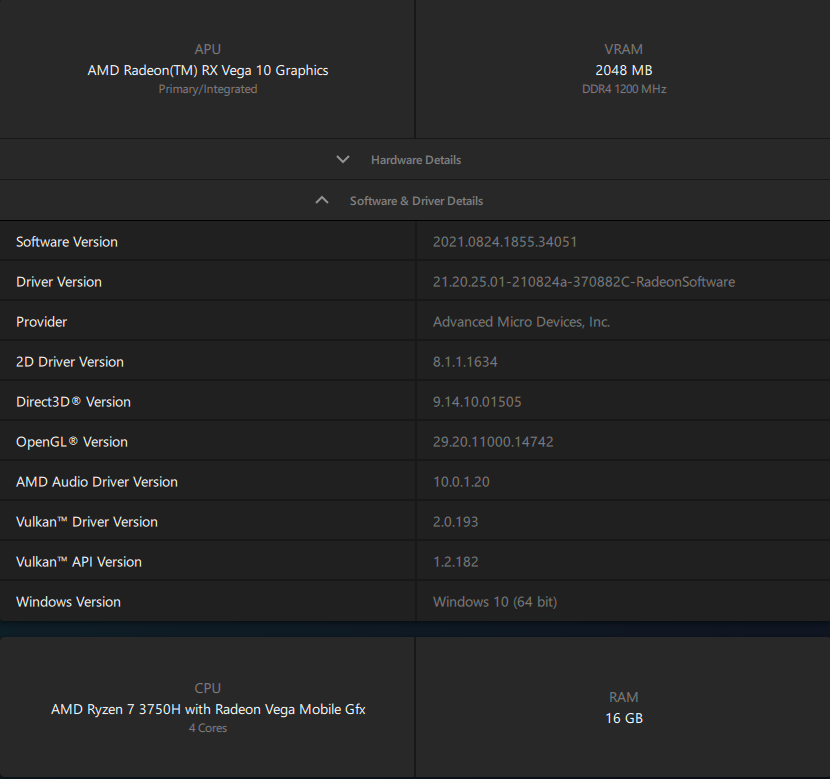This screenshot has width=830, height=779.
Task: Select driver version 21.20.25.01-210824a-370882C-RadeonSoftware
Action: 584,282
